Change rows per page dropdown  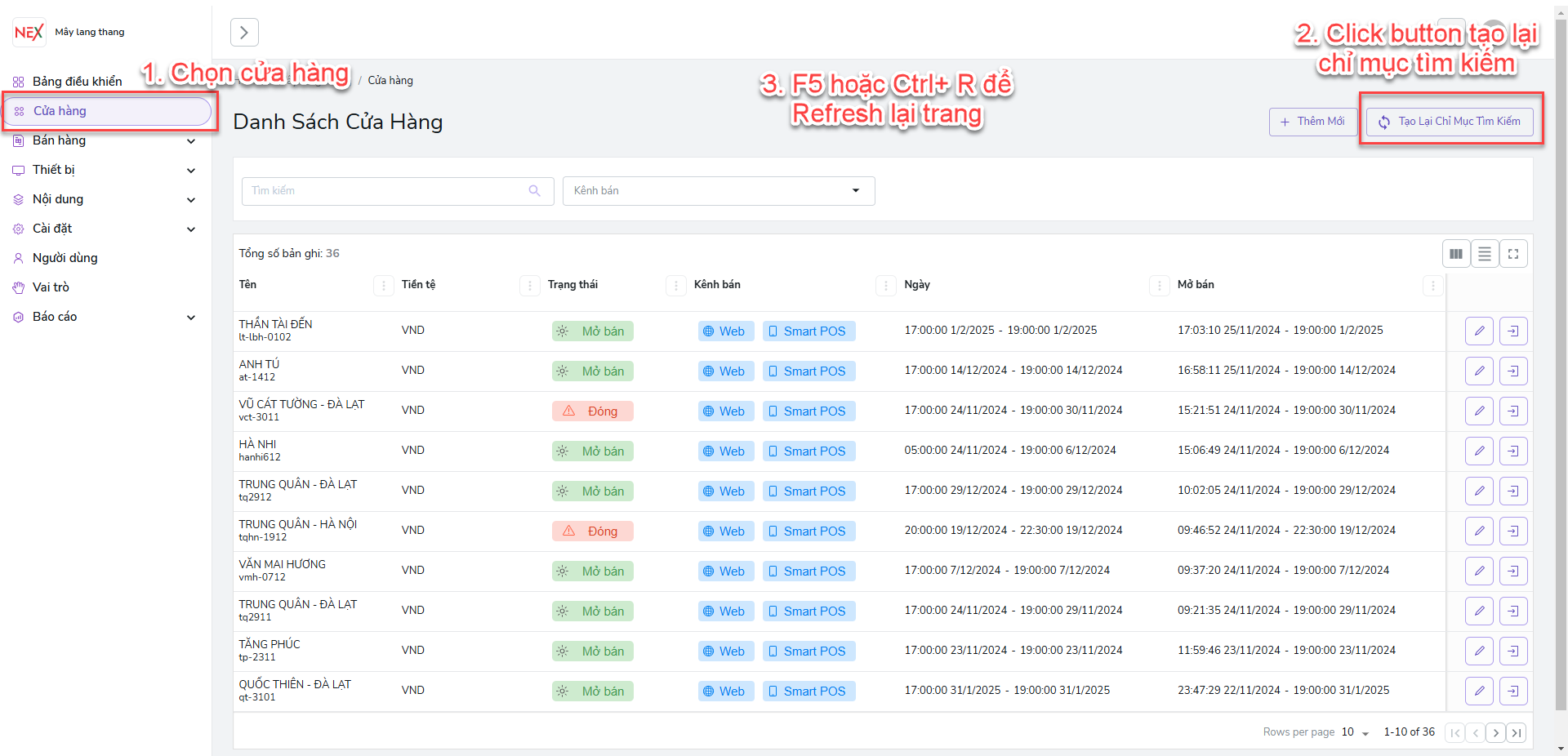click(x=1356, y=732)
